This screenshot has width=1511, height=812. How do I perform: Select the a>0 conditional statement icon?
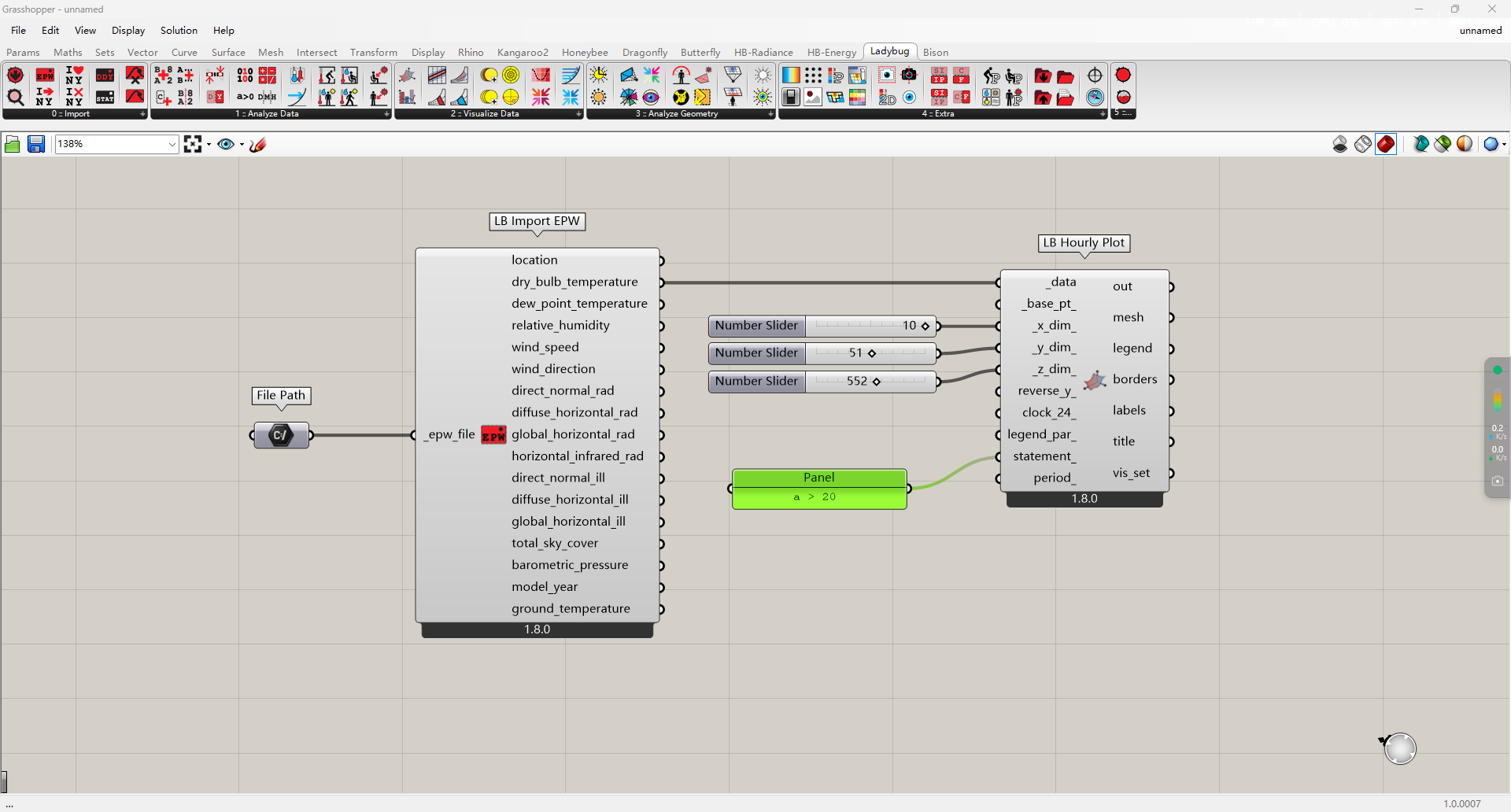(246, 97)
